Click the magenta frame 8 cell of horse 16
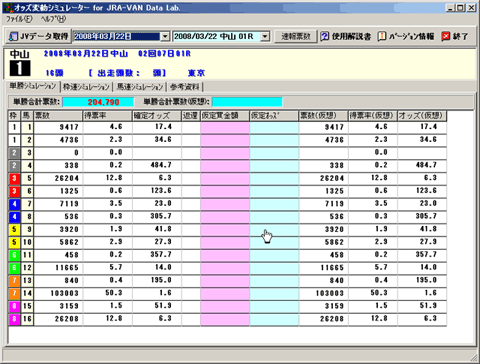The width and height of the screenshot is (480, 364). coord(14,319)
